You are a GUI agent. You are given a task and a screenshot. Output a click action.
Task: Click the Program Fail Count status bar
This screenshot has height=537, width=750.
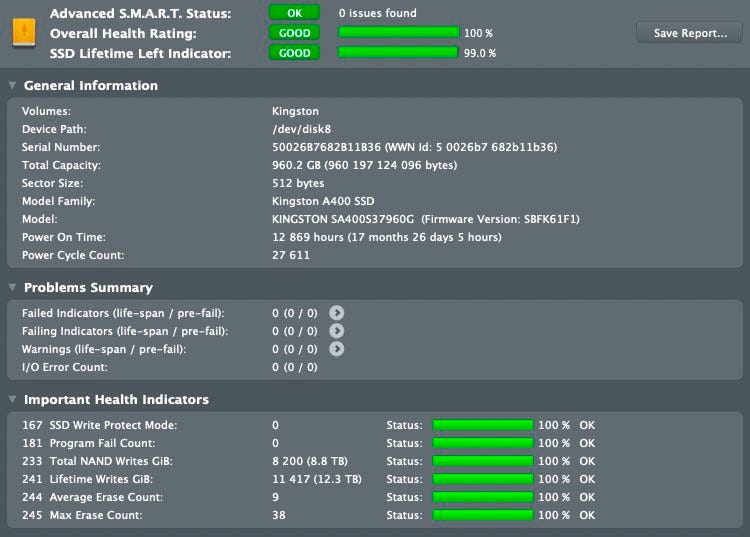[x=483, y=443]
